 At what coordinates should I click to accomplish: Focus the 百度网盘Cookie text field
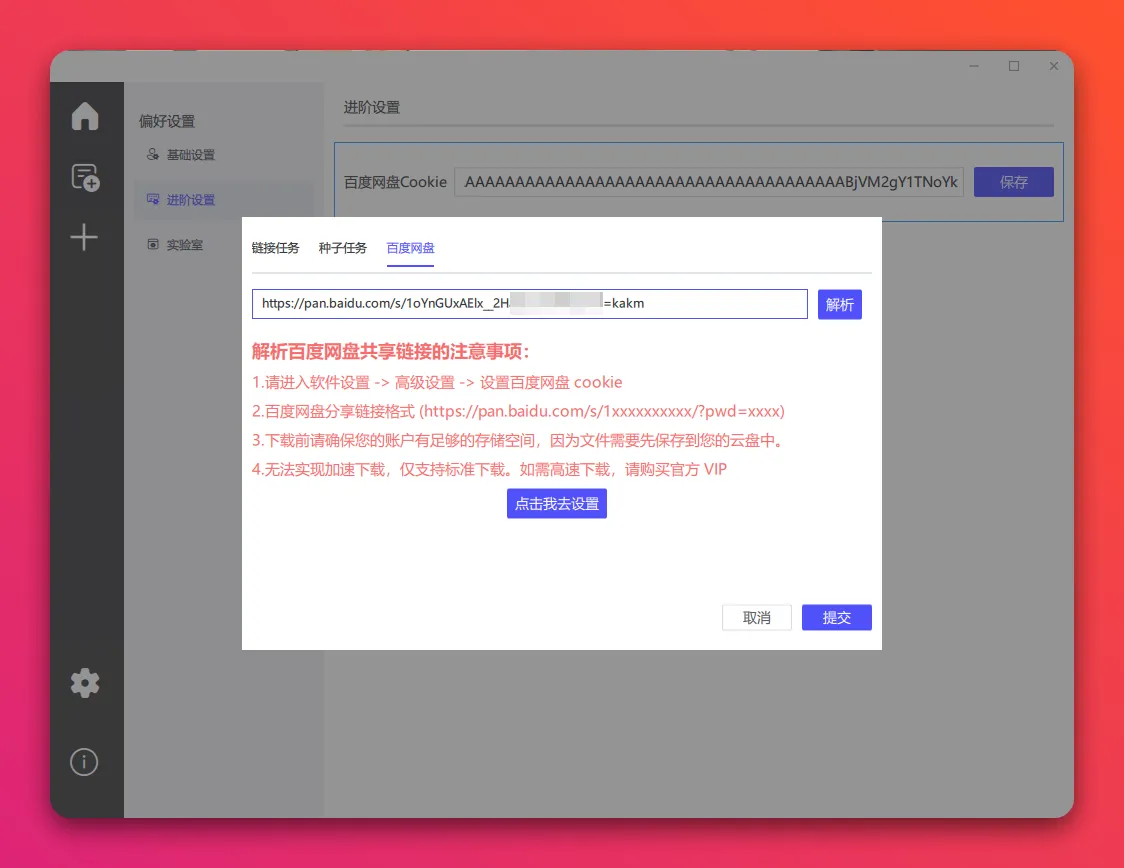[x=708, y=182]
